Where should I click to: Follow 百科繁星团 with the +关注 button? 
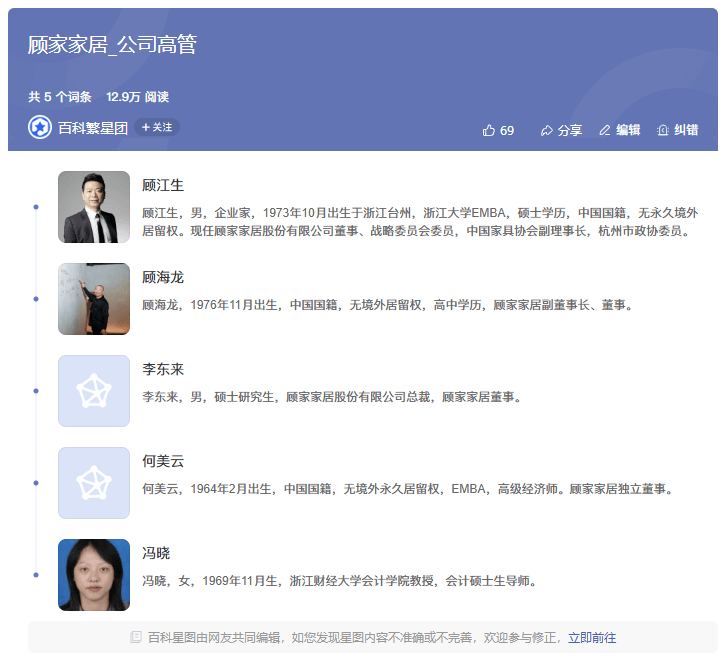click(x=157, y=127)
